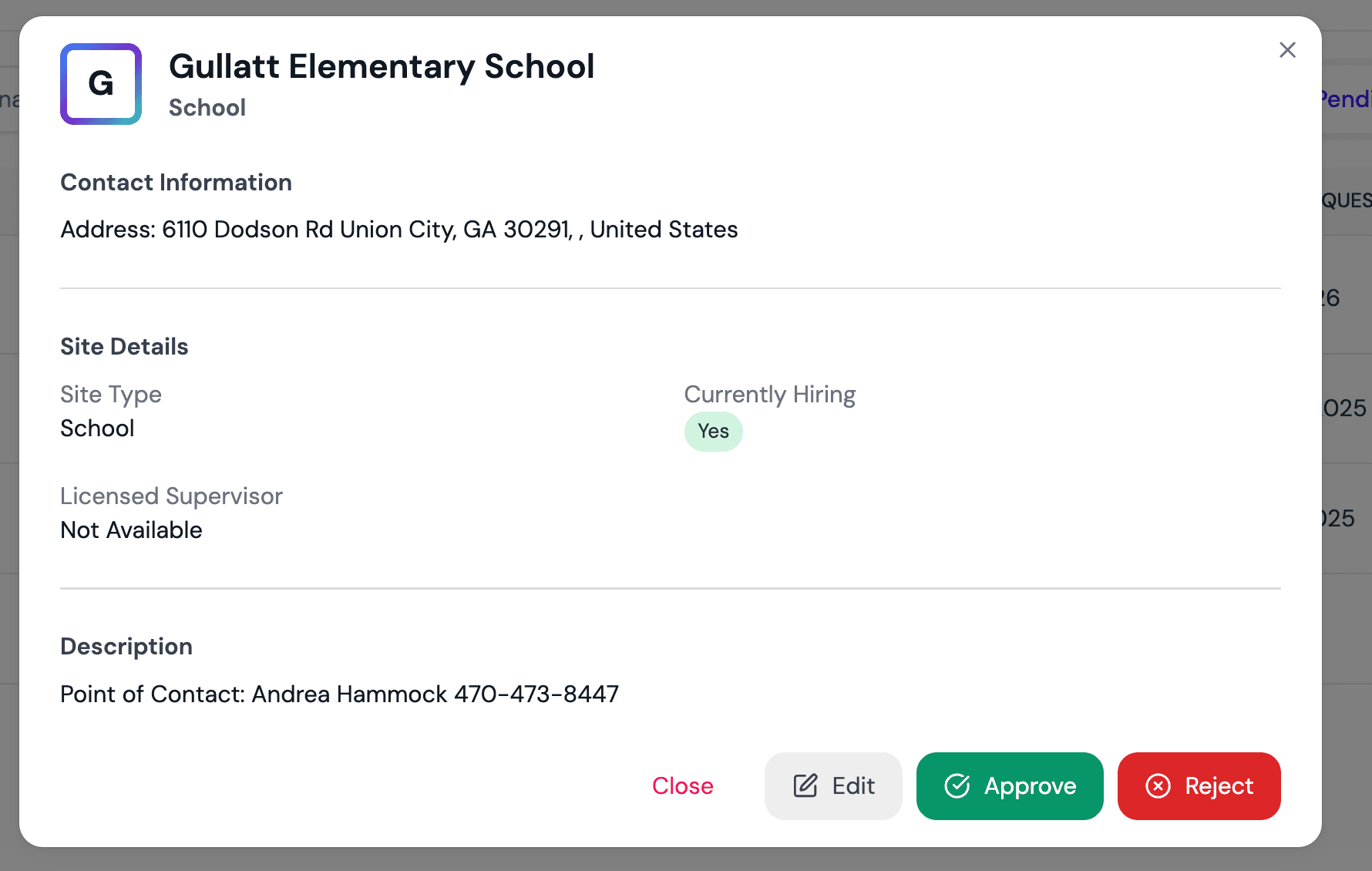Screen dimensions: 1372x871
Task: Click the G school logo avatar
Action: pyautogui.click(x=101, y=84)
